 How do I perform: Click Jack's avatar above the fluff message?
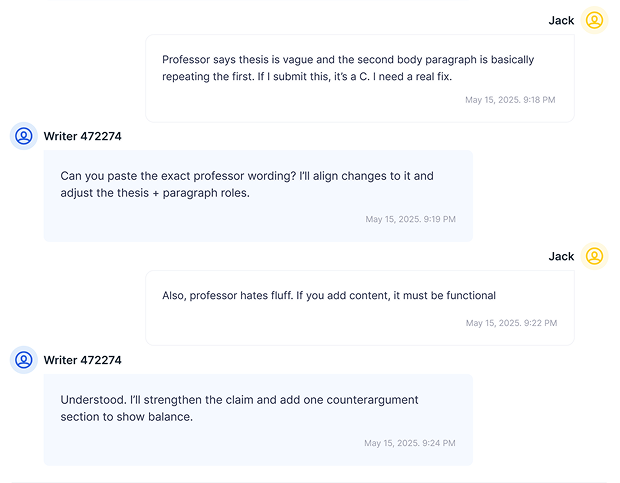[x=594, y=256]
